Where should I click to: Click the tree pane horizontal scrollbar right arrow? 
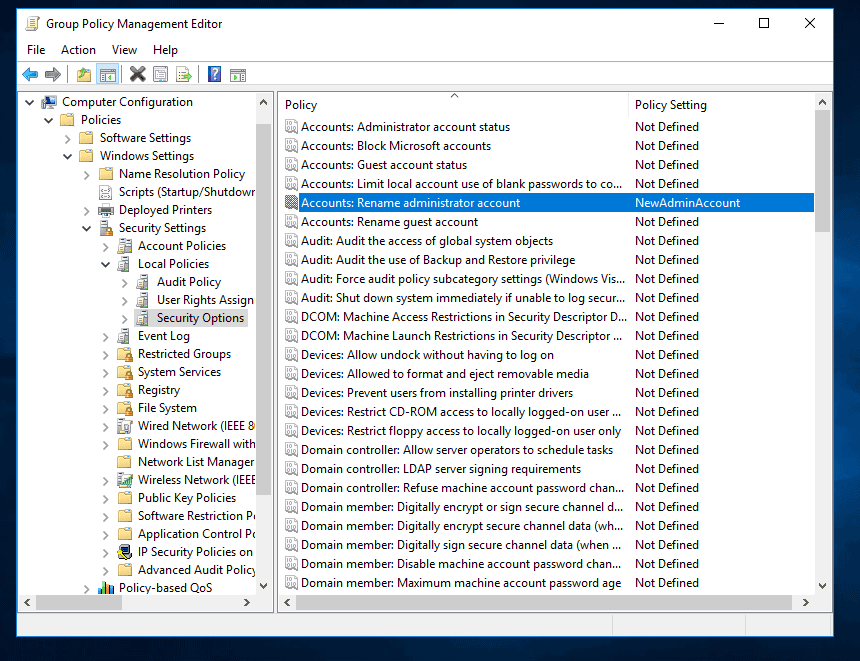click(x=247, y=602)
